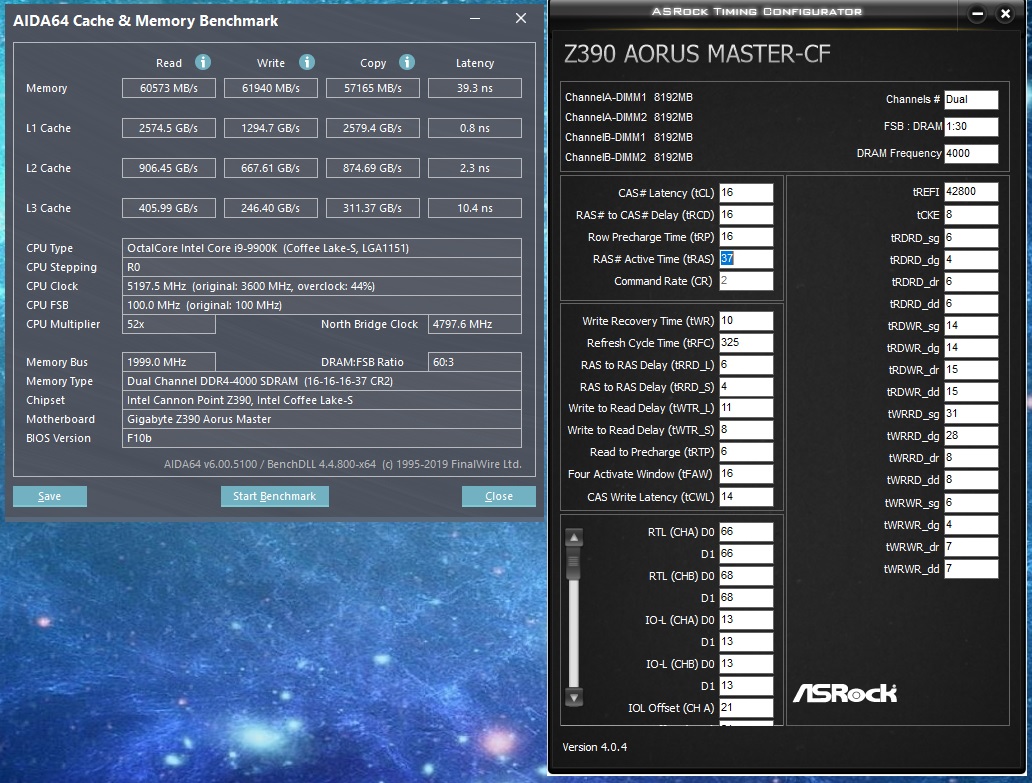Click the L3 Cache Copy value 311.37 GB/s
1032x783 pixels.
pos(373,208)
